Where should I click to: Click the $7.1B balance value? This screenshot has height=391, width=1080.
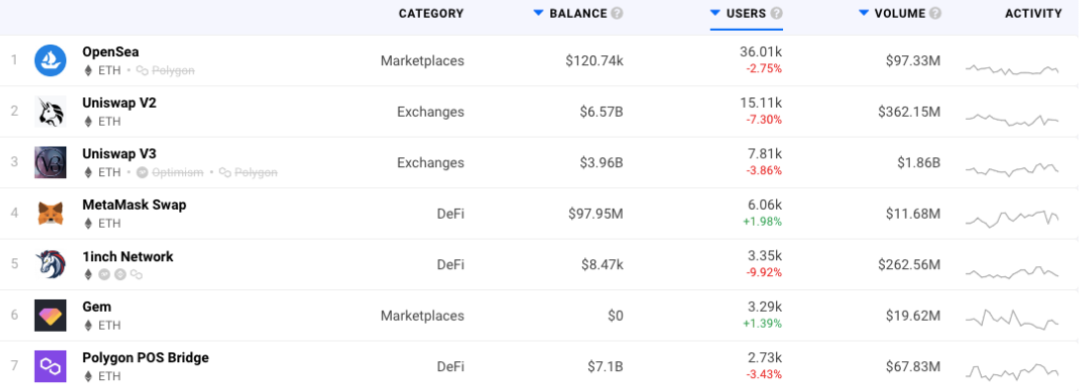(605, 366)
